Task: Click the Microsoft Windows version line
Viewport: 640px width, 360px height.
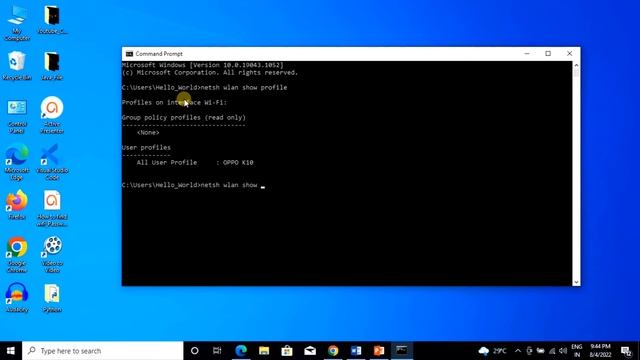Action: 202,65
